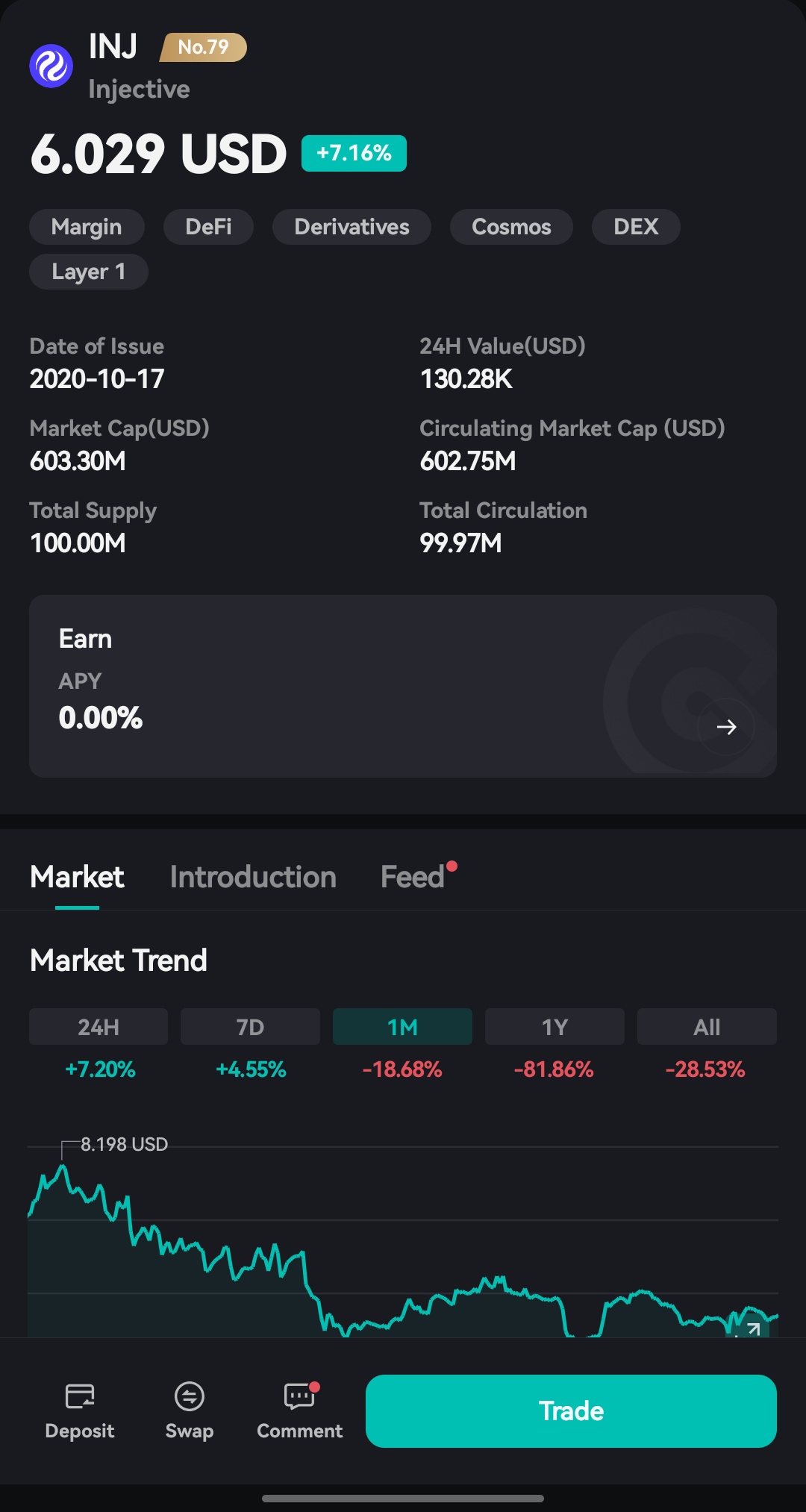Select the 24H trend period
This screenshot has width=806, height=1512.
click(99, 1027)
